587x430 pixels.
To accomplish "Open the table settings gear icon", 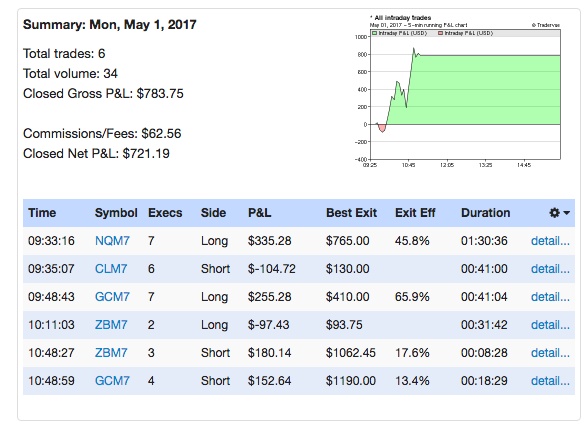I will pos(554,213).
